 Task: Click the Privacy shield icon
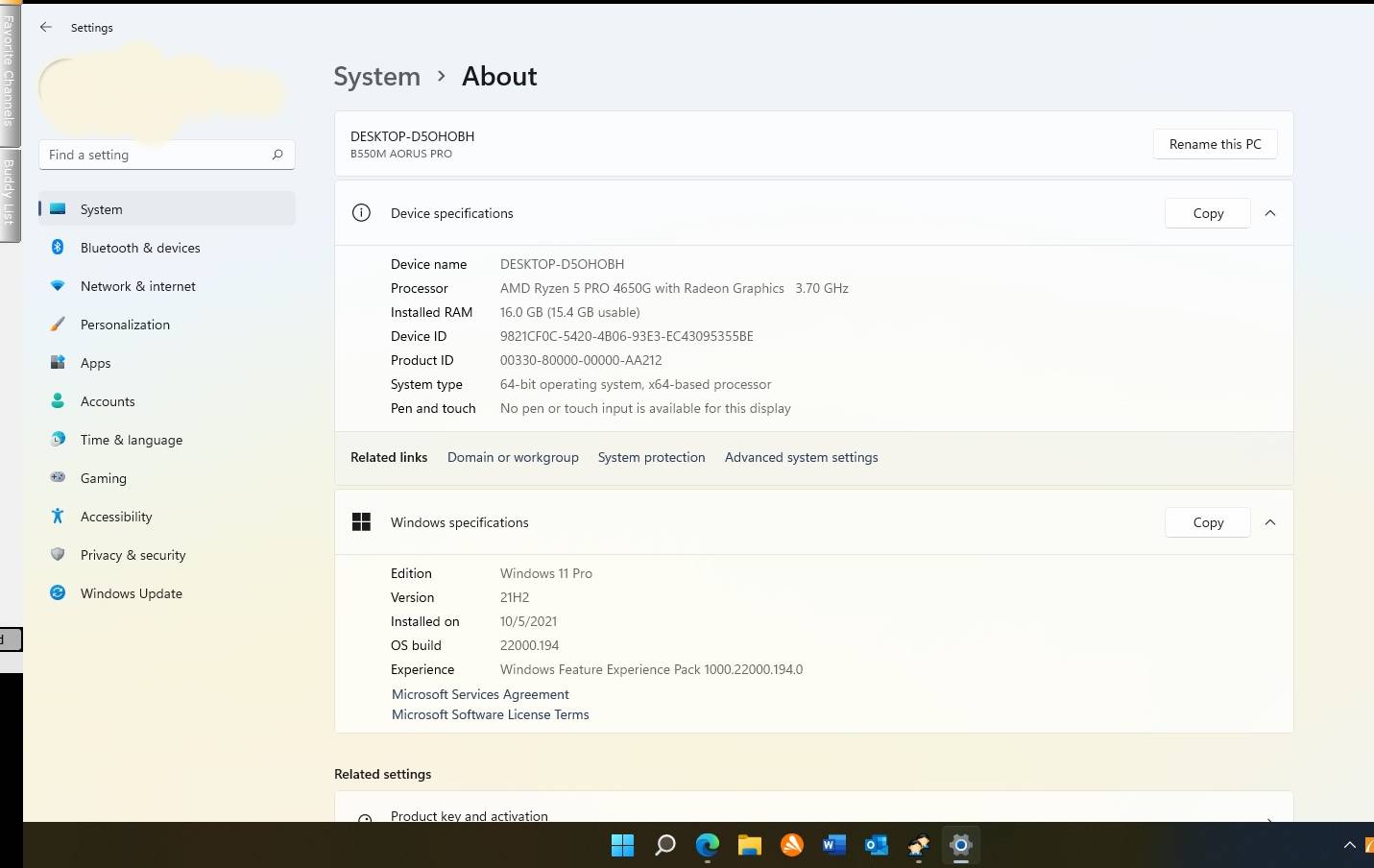pos(58,554)
